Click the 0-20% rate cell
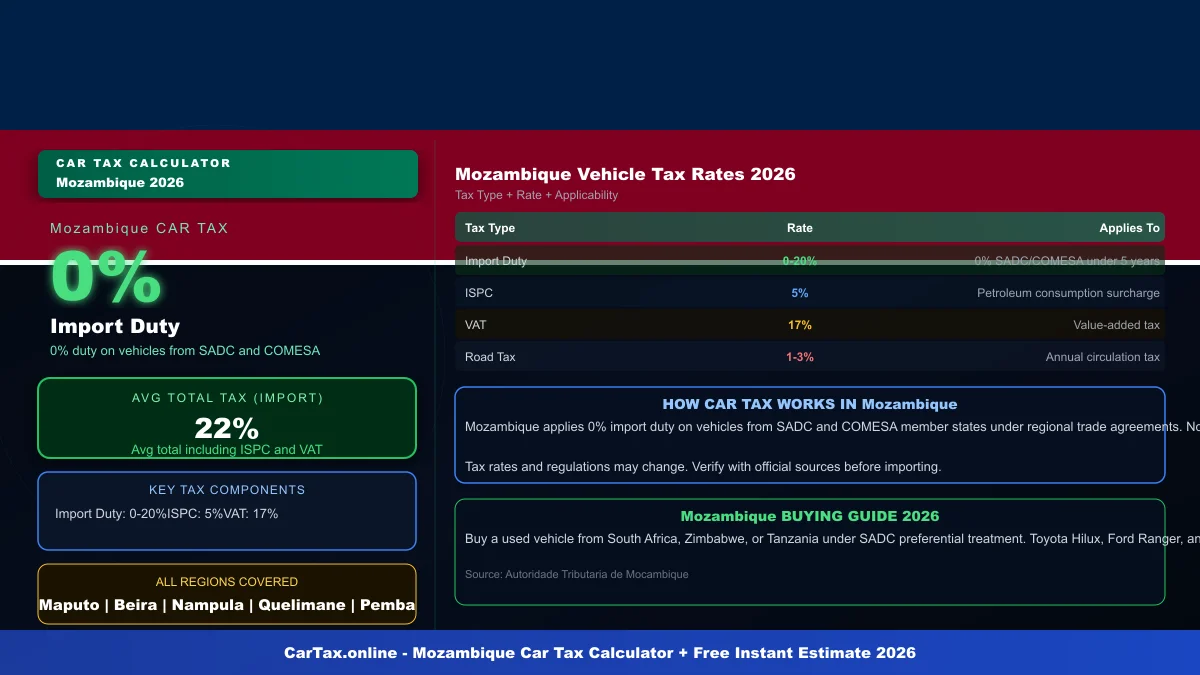Image resolution: width=1200 pixels, height=675 pixels. coord(800,261)
